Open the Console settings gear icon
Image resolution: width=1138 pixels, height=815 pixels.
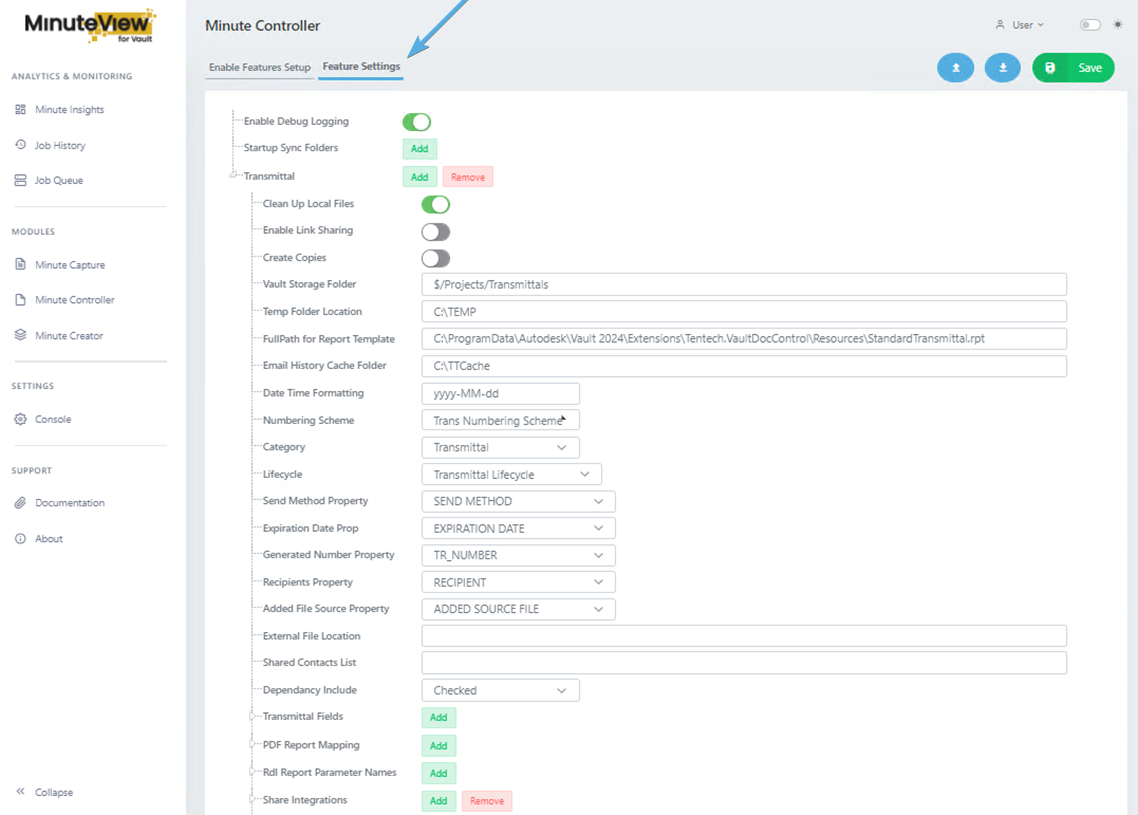(20, 420)
